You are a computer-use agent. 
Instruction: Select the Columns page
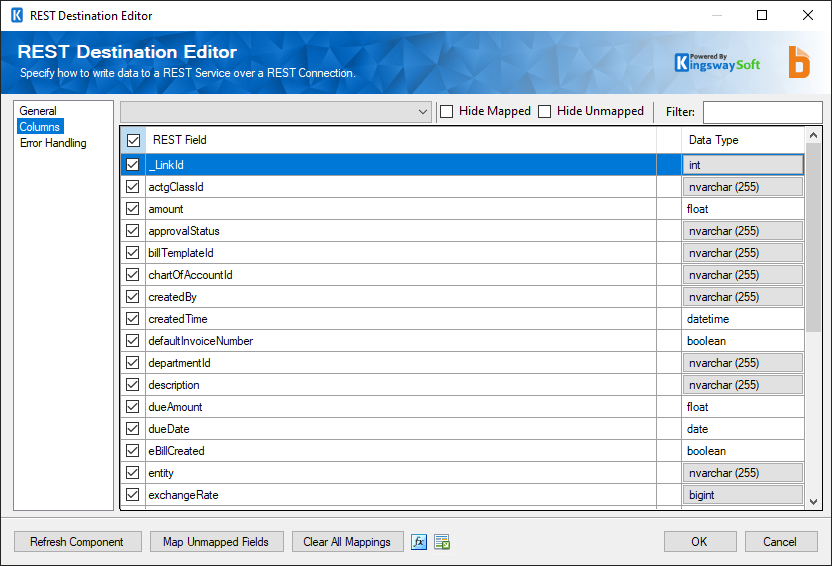(40, 127)
